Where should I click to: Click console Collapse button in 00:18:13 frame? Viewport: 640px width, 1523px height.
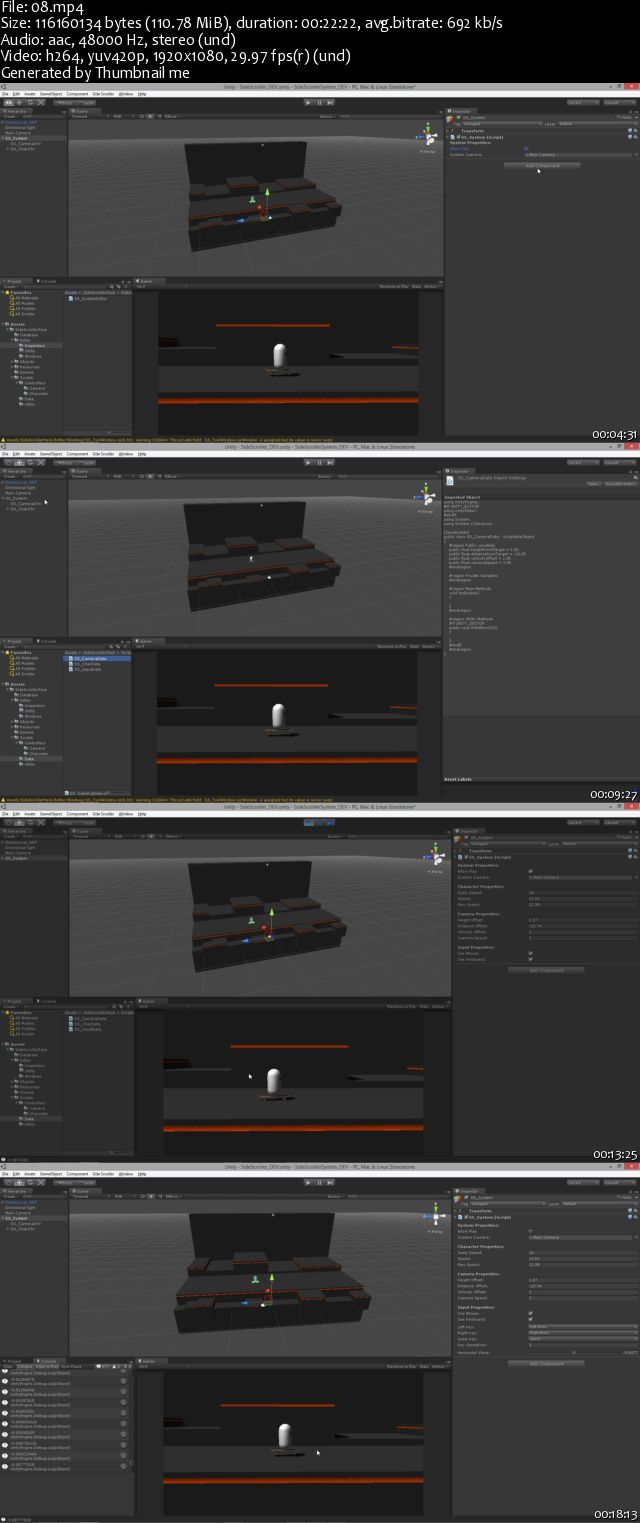pyautogui.click(x=25, y=1366)
